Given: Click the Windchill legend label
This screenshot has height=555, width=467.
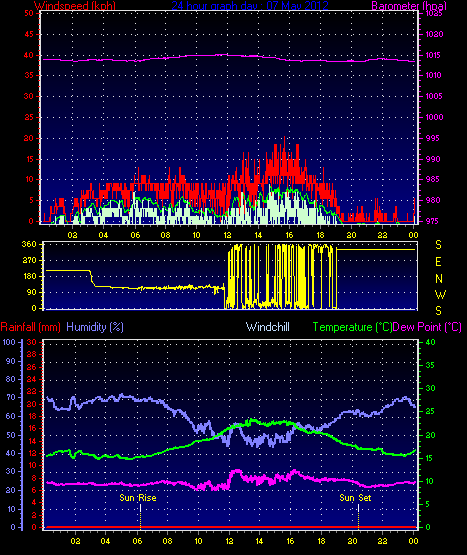Looking at the screenshot, I should [268, 327].
